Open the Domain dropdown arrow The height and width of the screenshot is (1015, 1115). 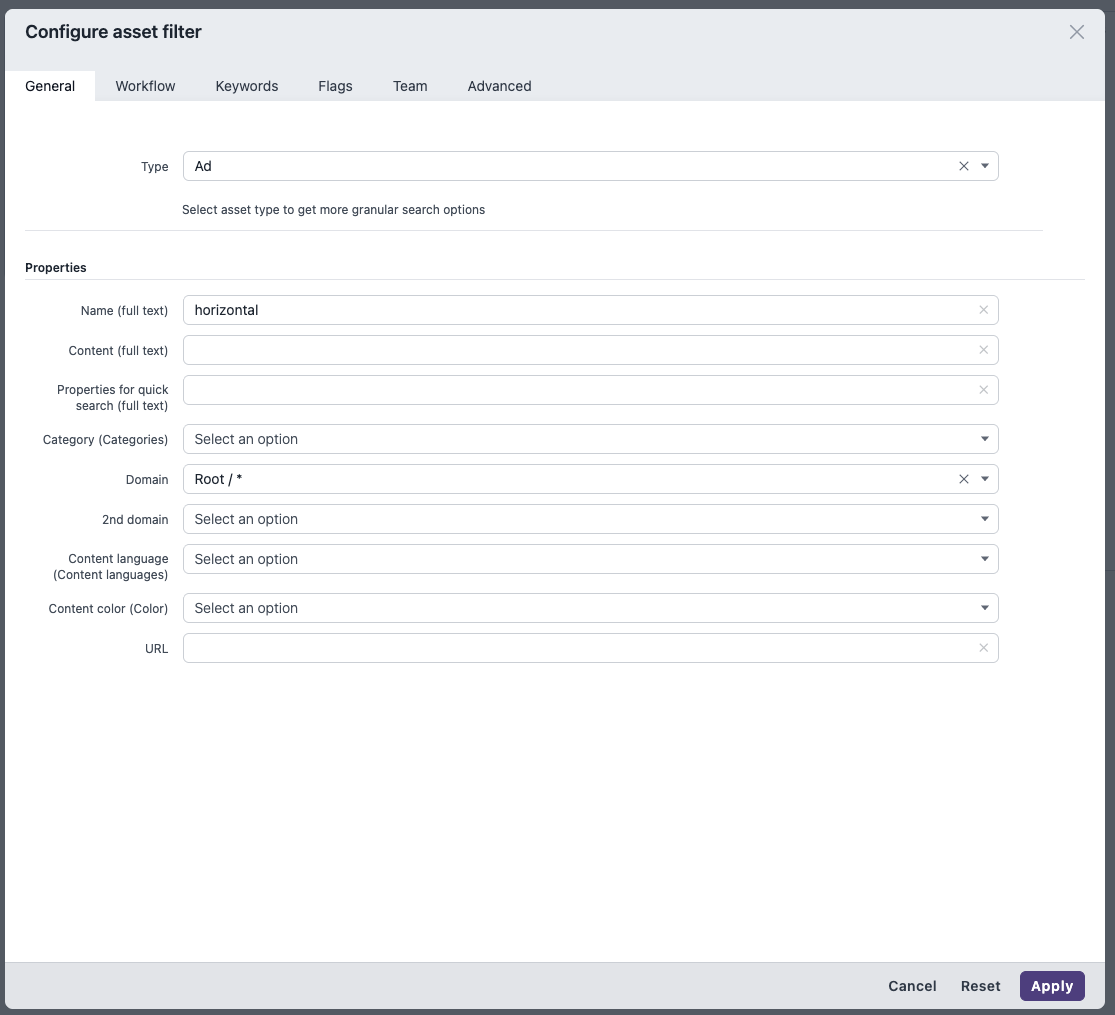coord(985,479)
